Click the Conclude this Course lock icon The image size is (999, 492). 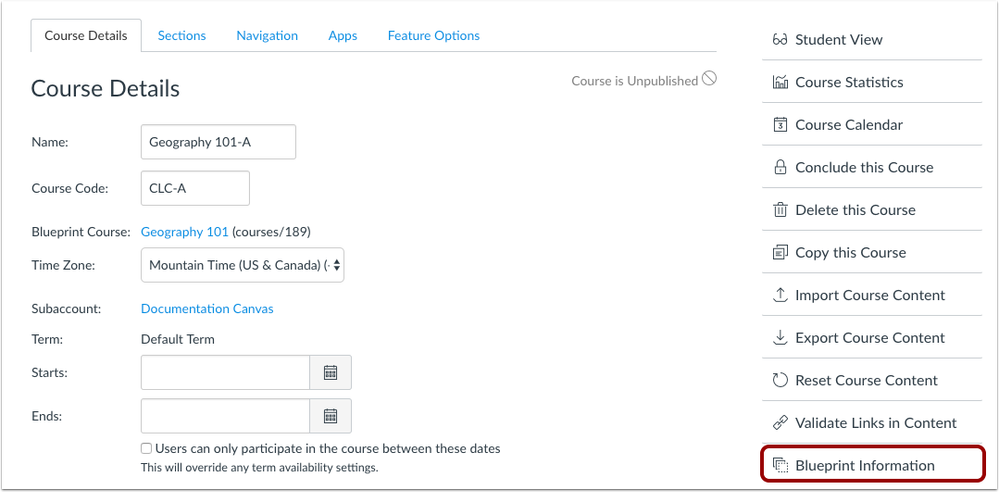780,168
